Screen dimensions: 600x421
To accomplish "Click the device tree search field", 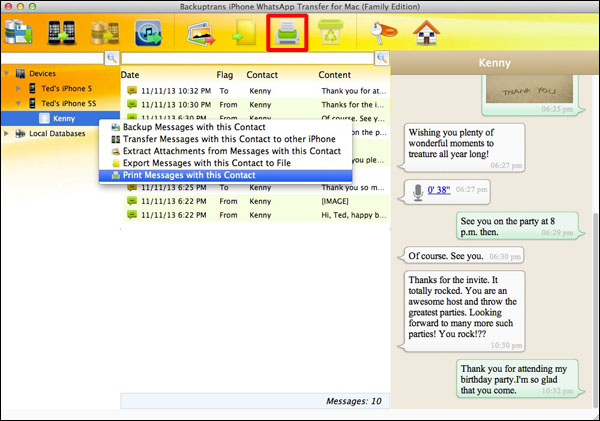I will point(53,58).
